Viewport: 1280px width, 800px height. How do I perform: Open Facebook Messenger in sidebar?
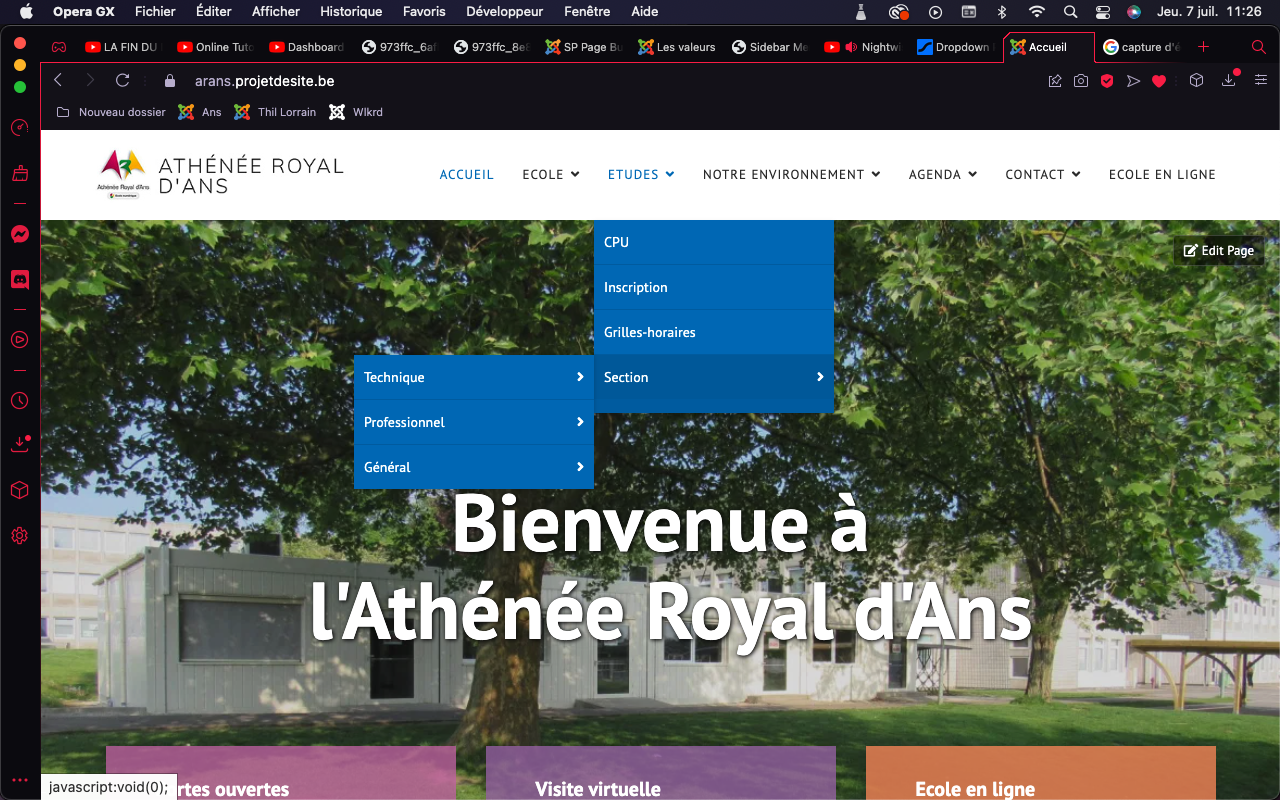coord(19,234)
